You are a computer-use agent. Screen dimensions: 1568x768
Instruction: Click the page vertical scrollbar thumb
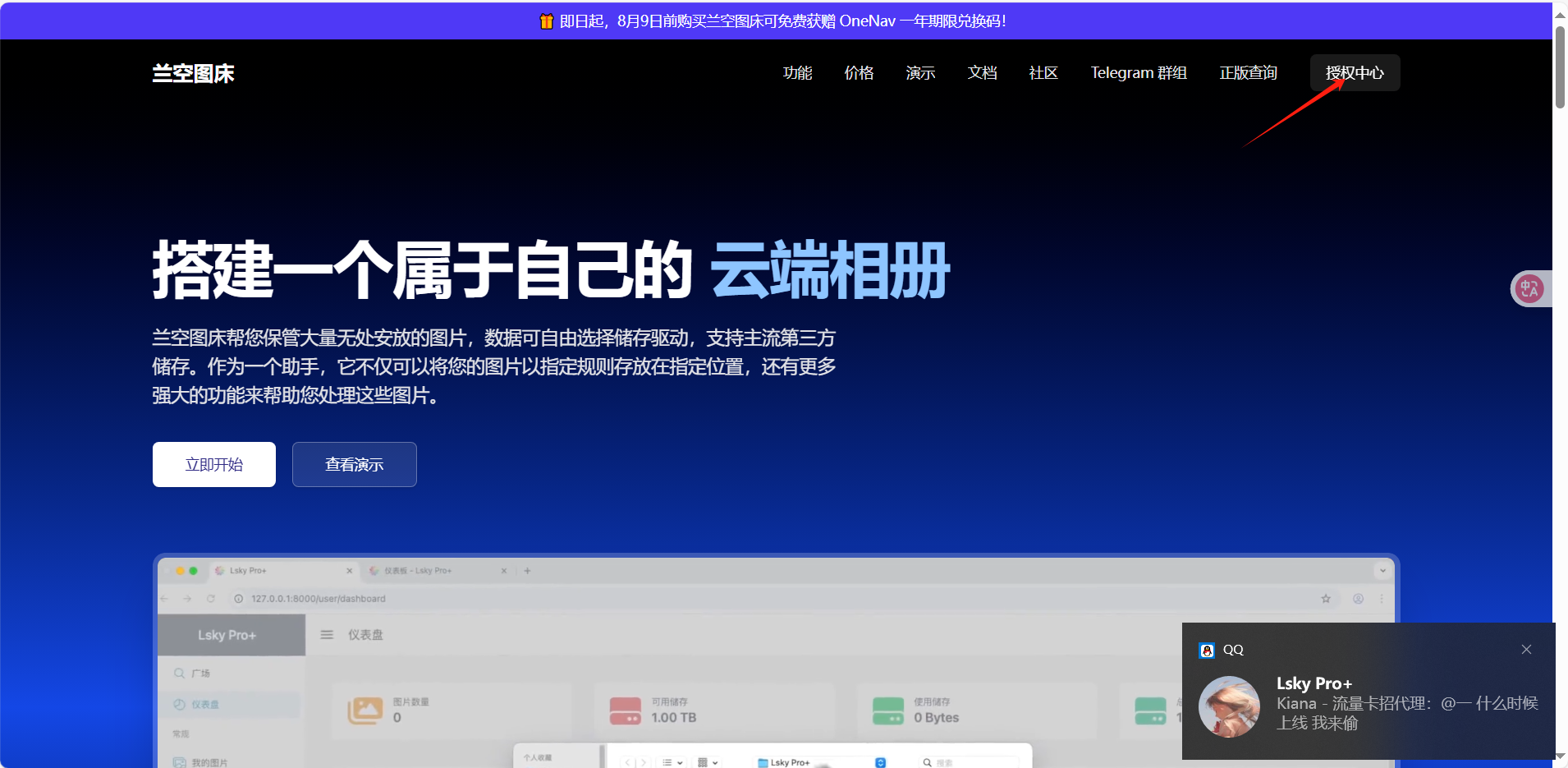coord(1560,67)
